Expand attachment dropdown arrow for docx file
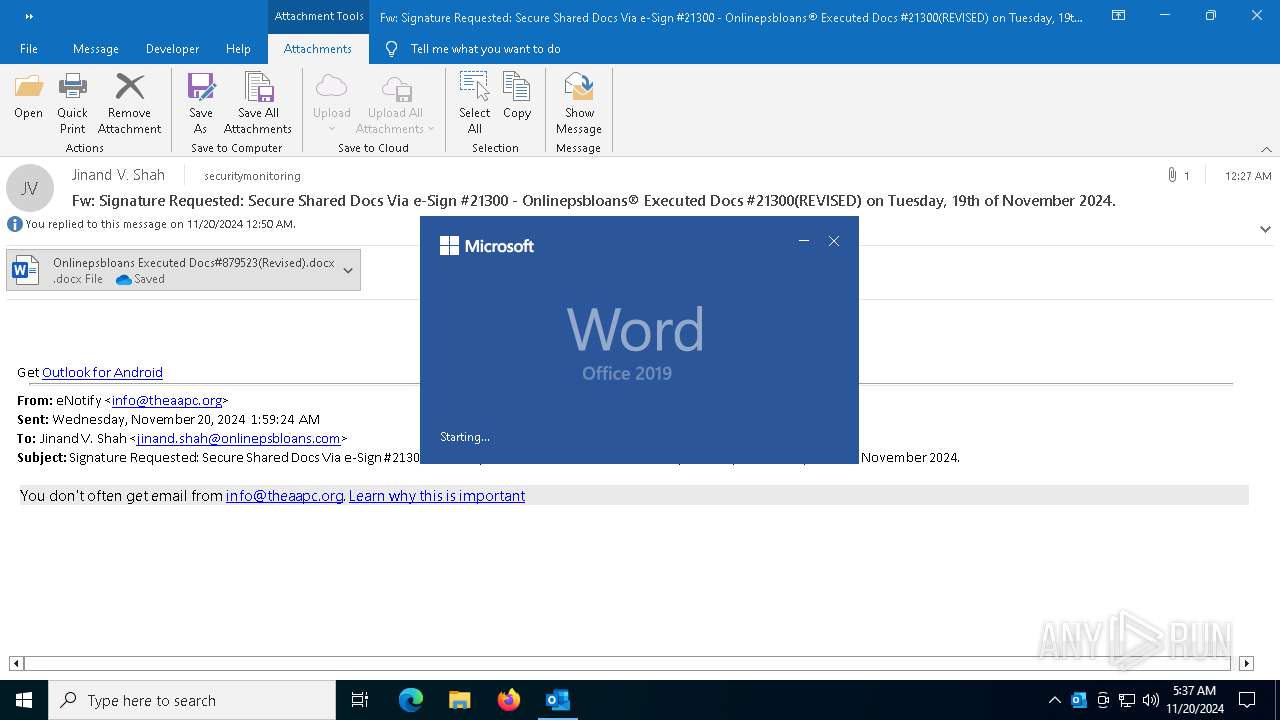Viewport: 1280px width, 720px height. (x=348, y=270)
